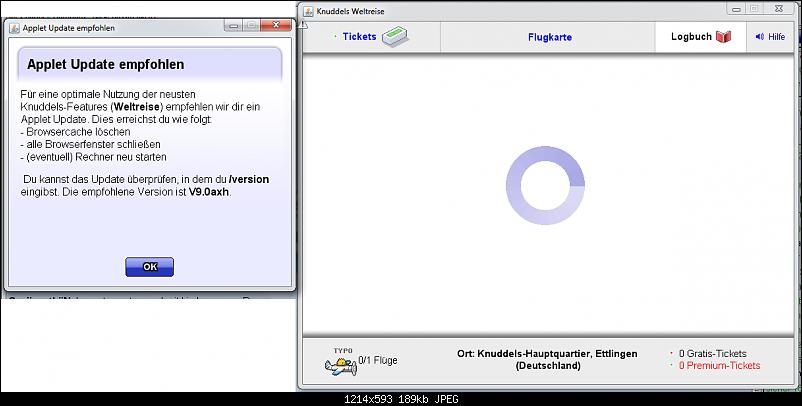
Task: Close the Applet Update dialog window
Action: [x=276, y=25]
